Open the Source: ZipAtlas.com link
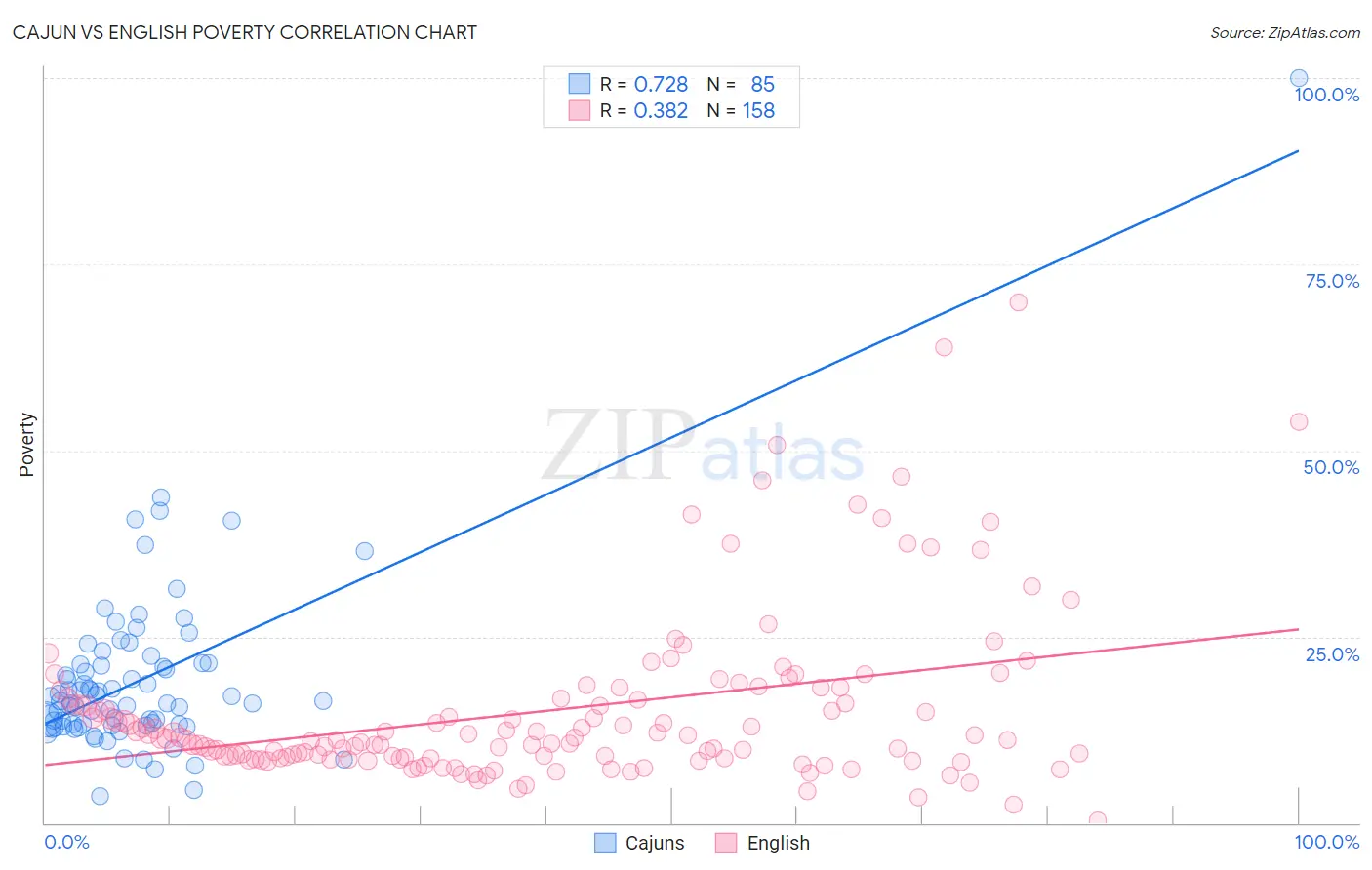1372x870 pixels. tap(1285, 32)
